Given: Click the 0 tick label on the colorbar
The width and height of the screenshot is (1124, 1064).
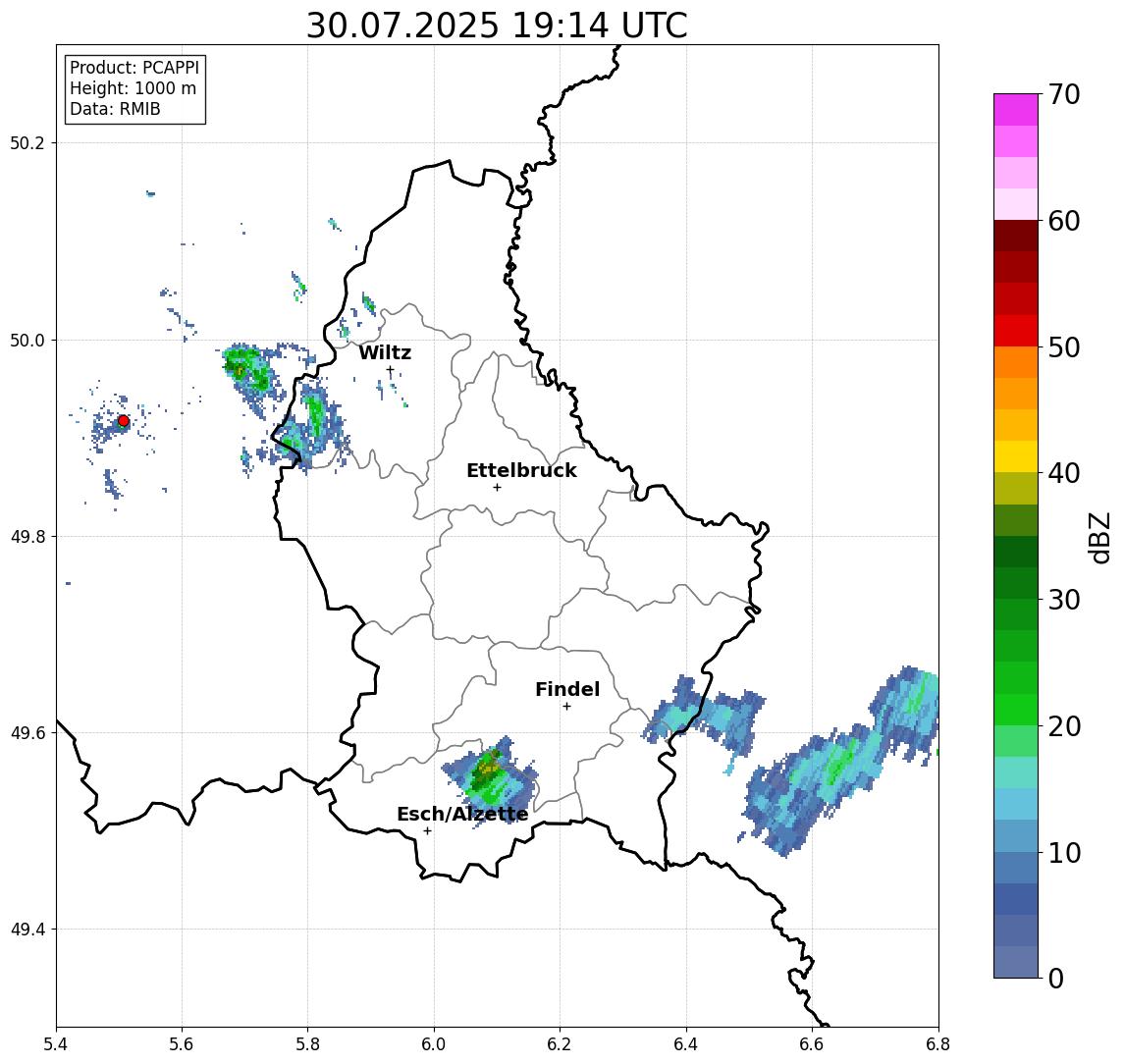Looking at the screenshot, I should point(1056,978).
